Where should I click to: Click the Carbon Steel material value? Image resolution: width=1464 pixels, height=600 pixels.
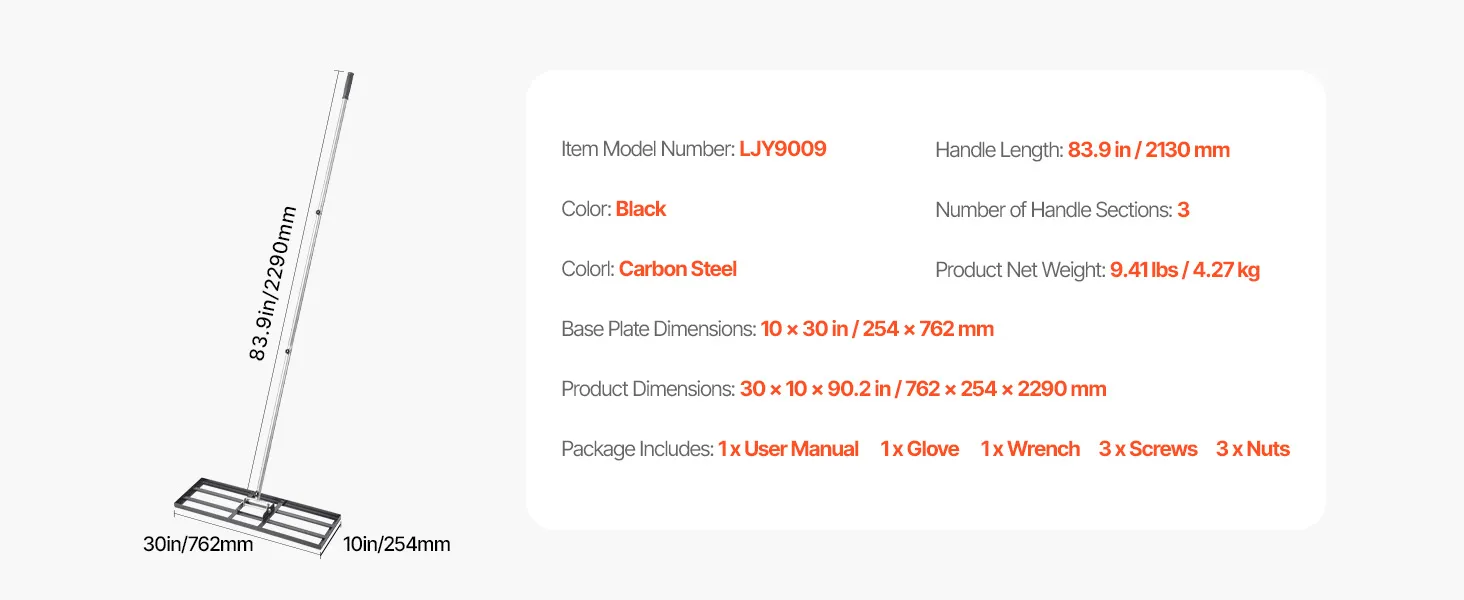(678, 269)
